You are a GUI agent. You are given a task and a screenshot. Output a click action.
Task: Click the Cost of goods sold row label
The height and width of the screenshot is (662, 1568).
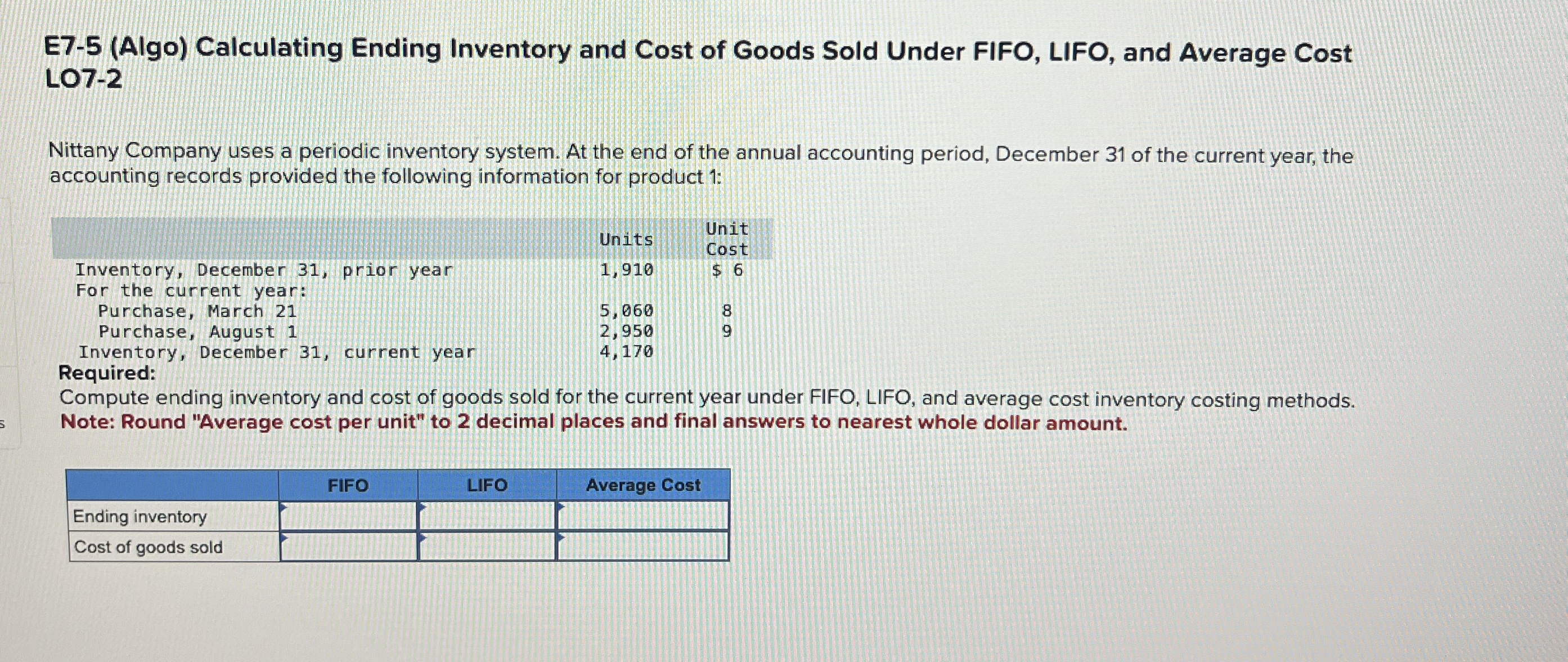pyautogui.click(x=147, y=548)
